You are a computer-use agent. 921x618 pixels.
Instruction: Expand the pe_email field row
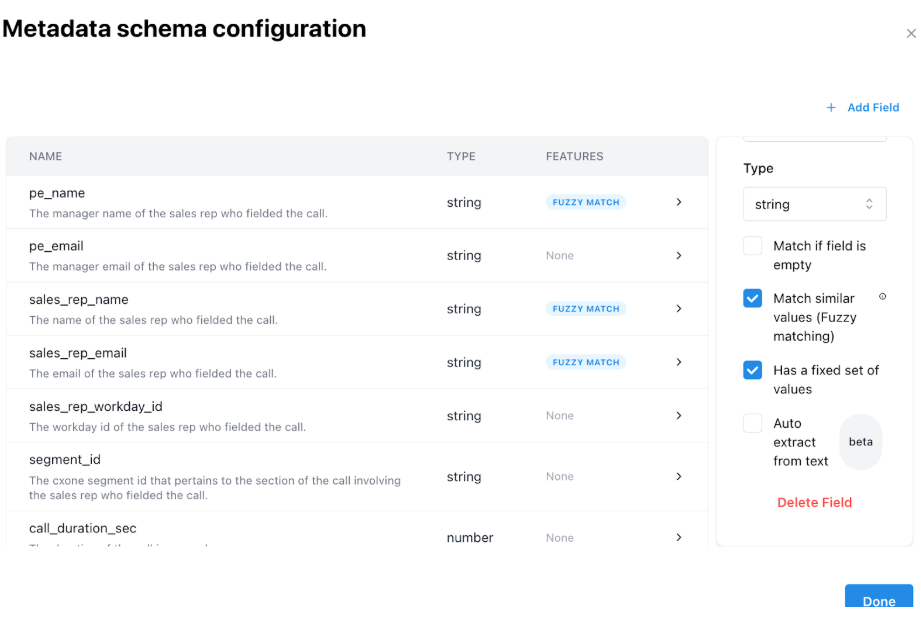pos(679,255)
